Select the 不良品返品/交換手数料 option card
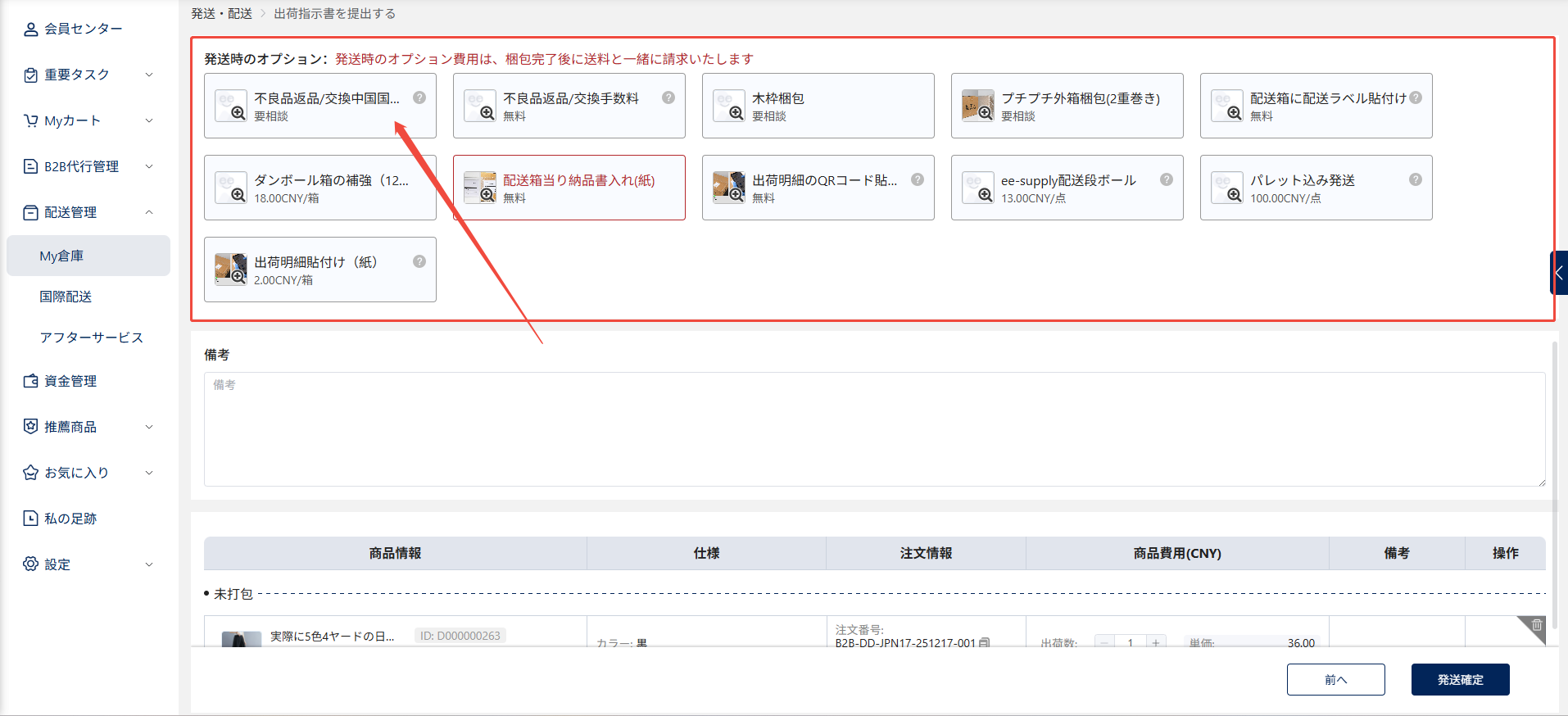1568x716 pixels. tap(569, 106)
